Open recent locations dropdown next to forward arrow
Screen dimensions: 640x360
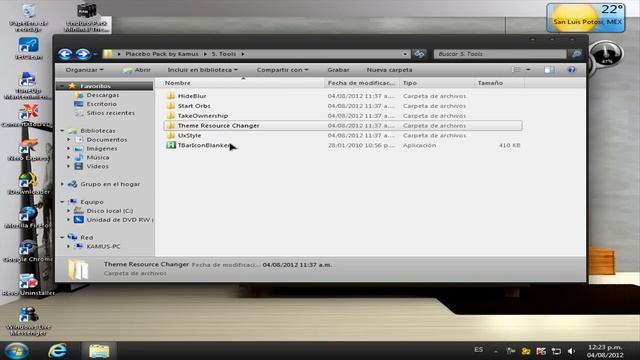[x=95, y=54]
